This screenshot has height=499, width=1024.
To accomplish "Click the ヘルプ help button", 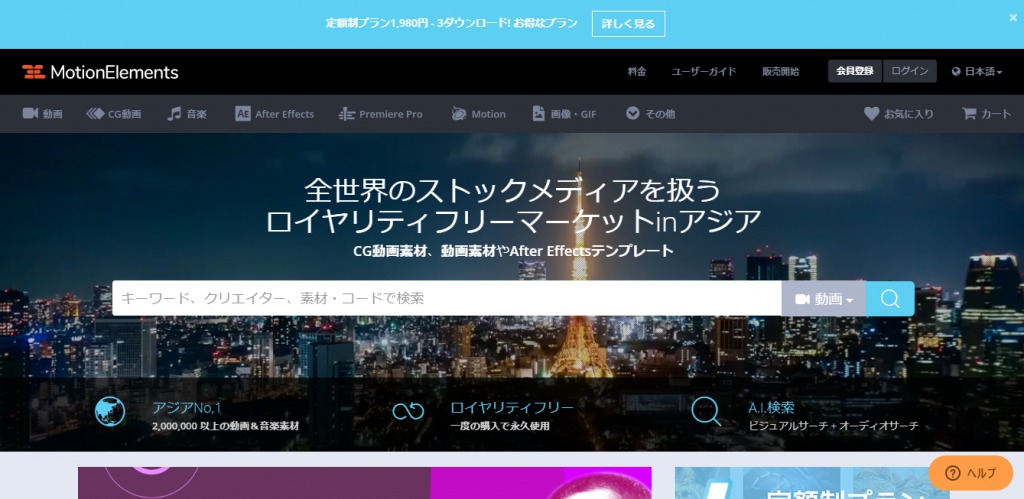I will click(x=970, y=473).
